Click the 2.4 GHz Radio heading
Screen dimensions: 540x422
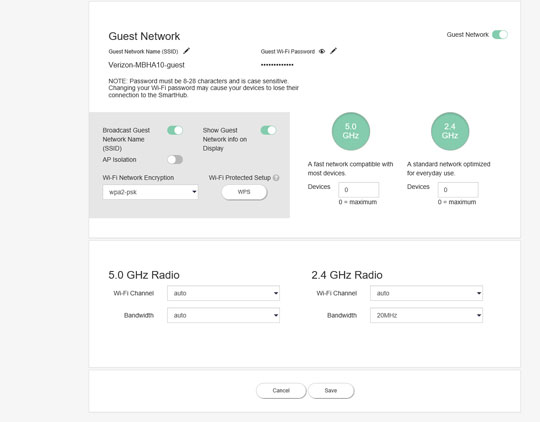click(x=347, y=275)
